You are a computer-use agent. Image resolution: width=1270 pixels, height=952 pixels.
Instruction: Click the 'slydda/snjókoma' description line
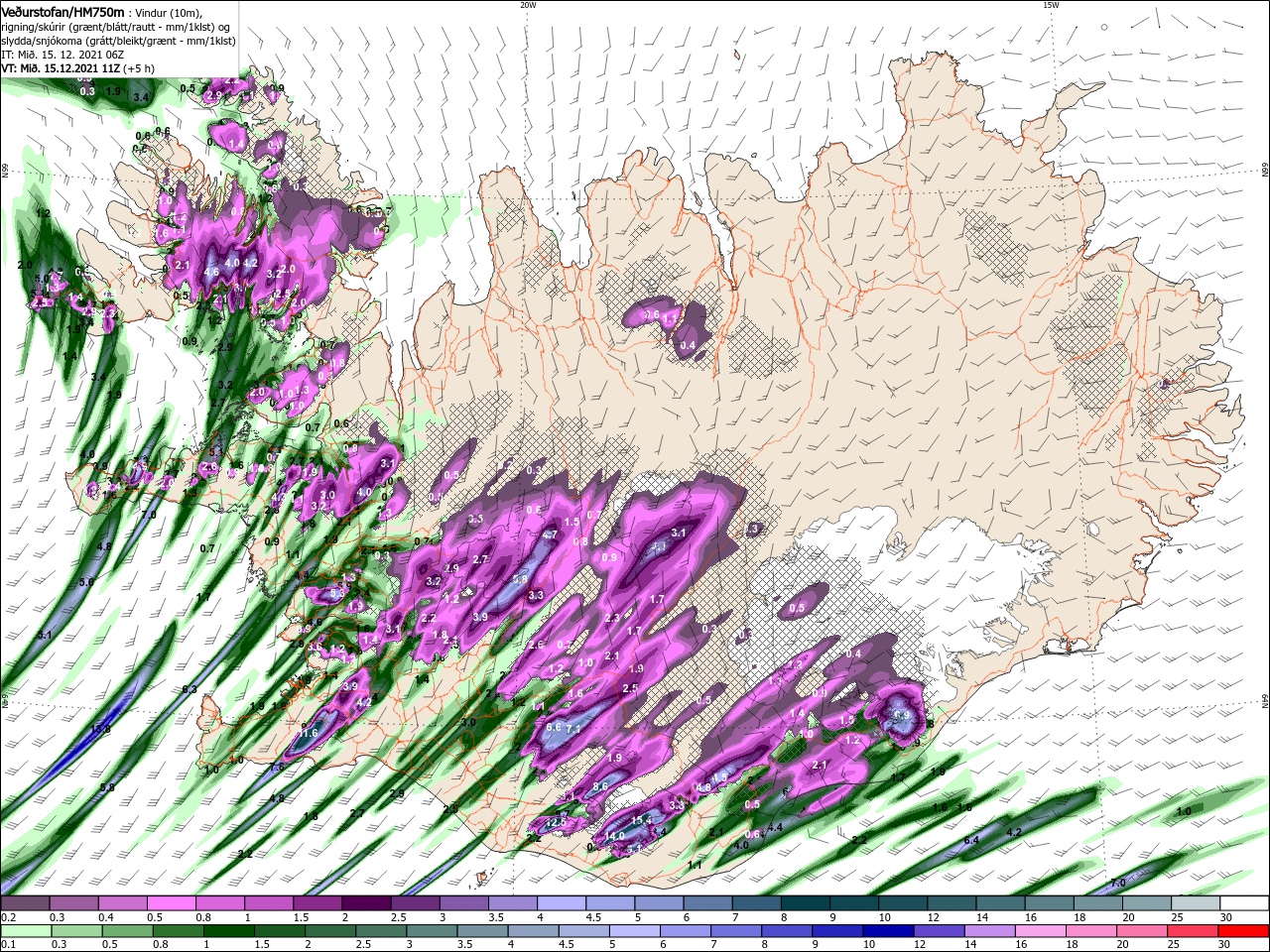(x=118, y=41)
